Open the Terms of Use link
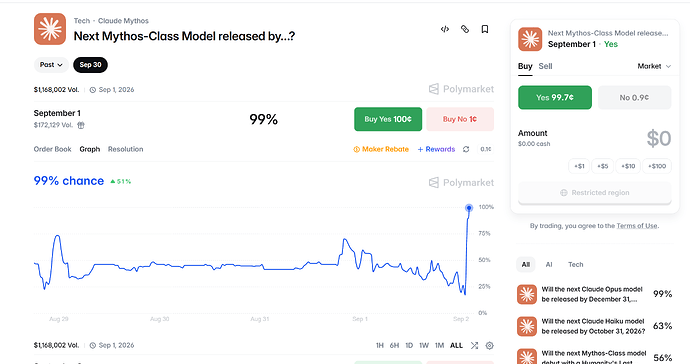 (637, 226)
